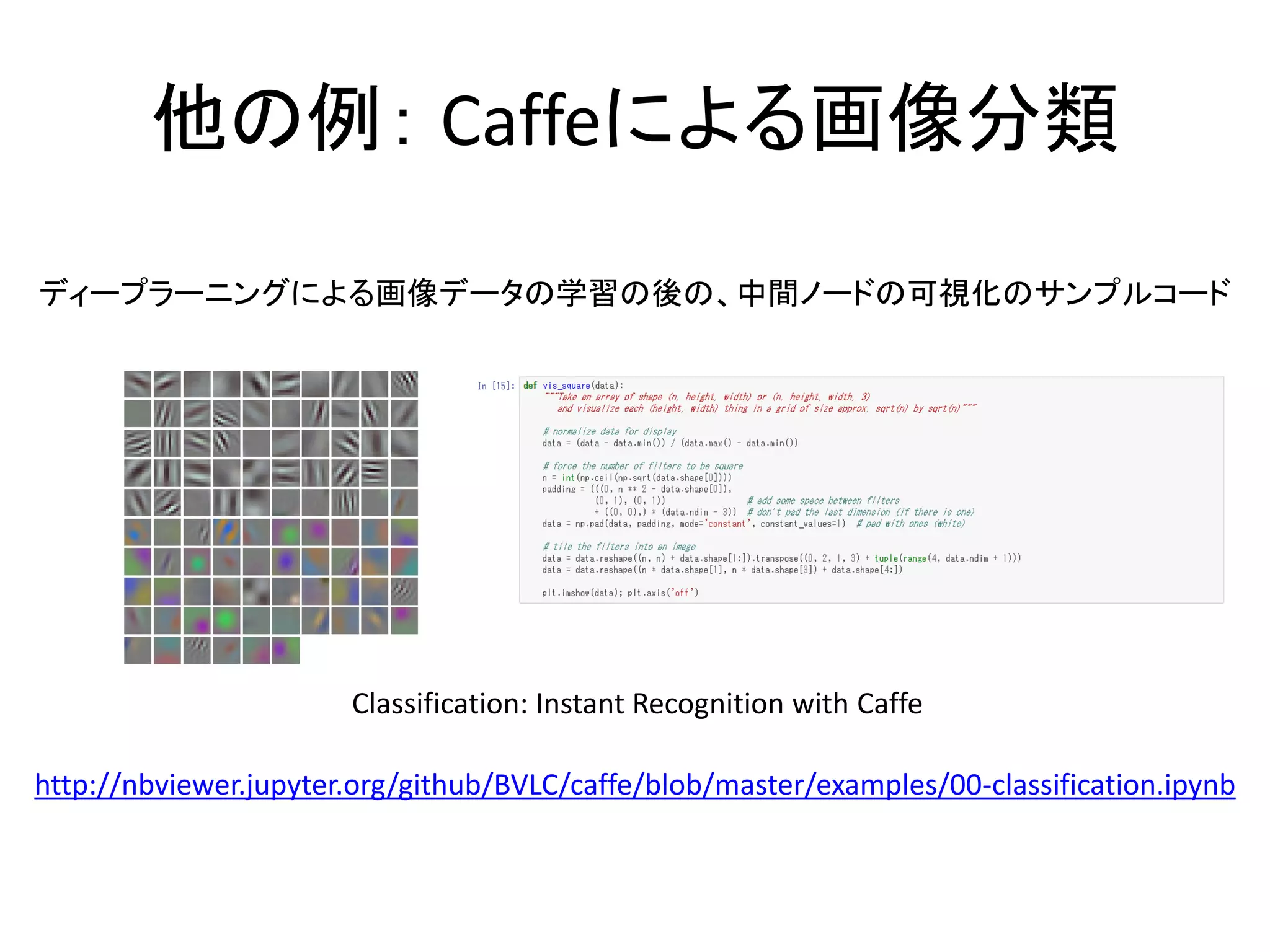
Task: Click the caption 'Classification: Instant Recognition with Caffe'
Action: click(637, 703)
